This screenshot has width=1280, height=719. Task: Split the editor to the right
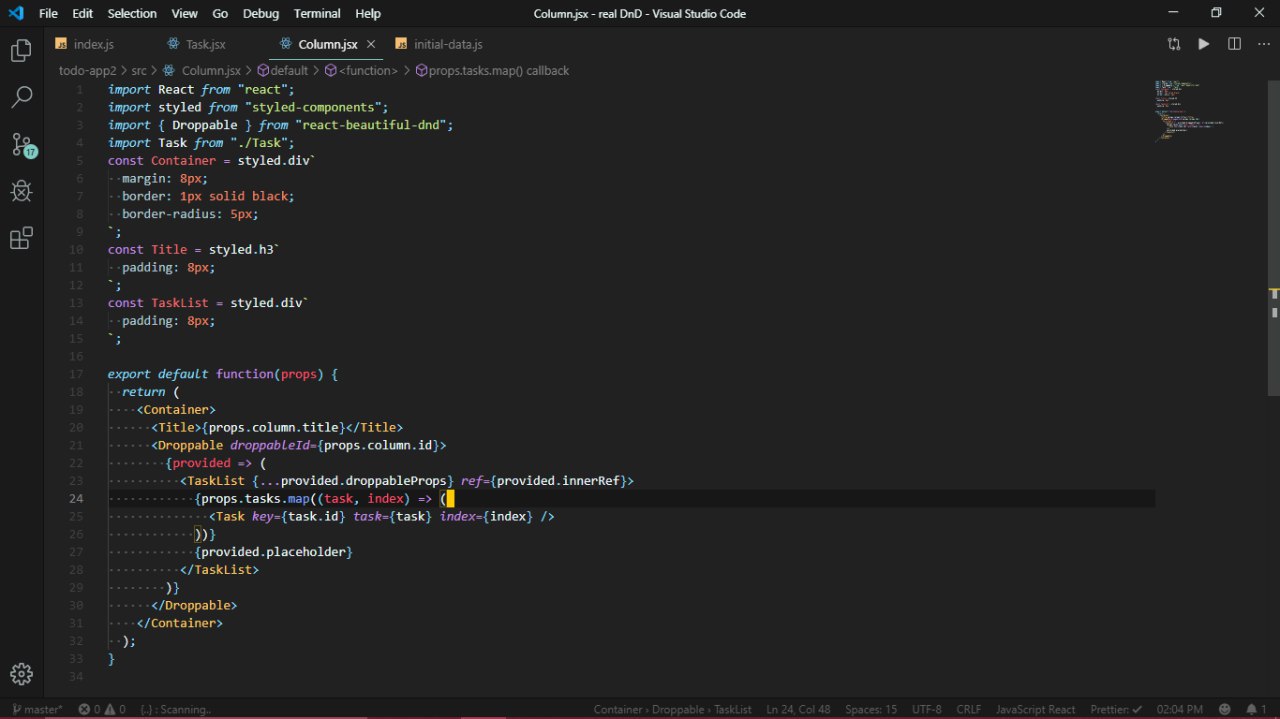1234,44
